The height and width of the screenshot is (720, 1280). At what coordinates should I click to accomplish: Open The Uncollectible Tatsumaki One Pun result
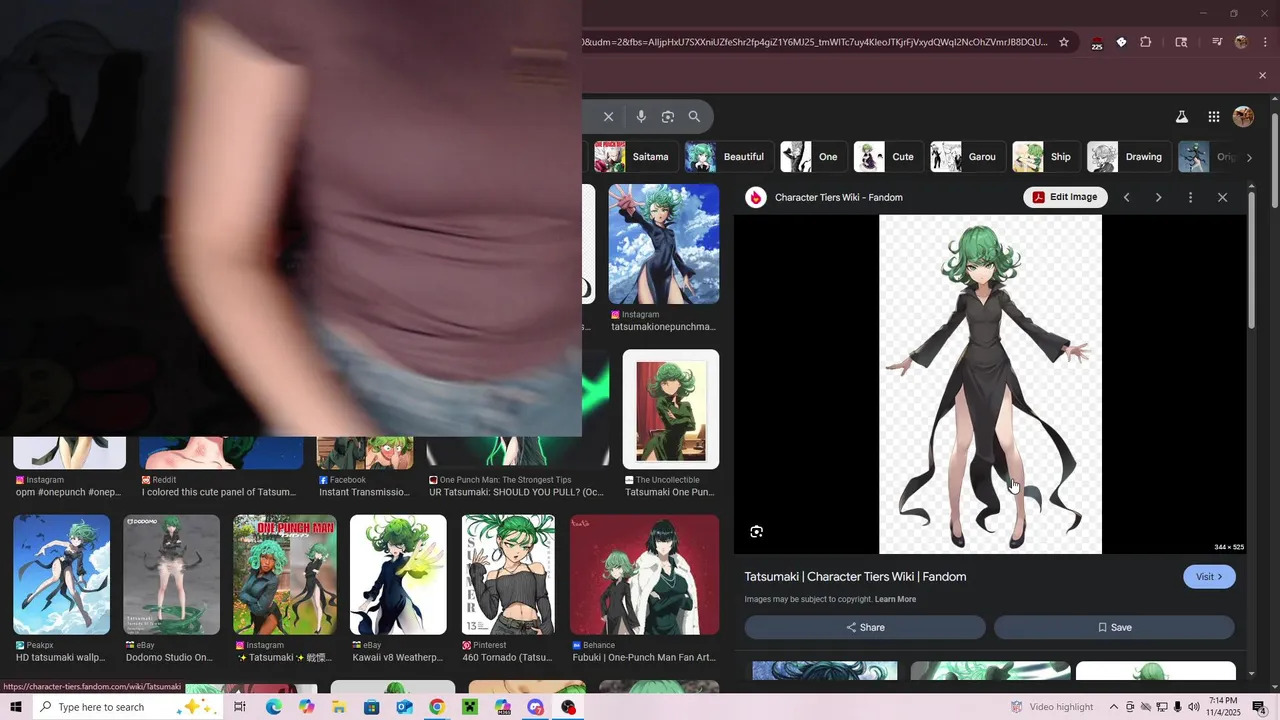(x=671, y=409)
